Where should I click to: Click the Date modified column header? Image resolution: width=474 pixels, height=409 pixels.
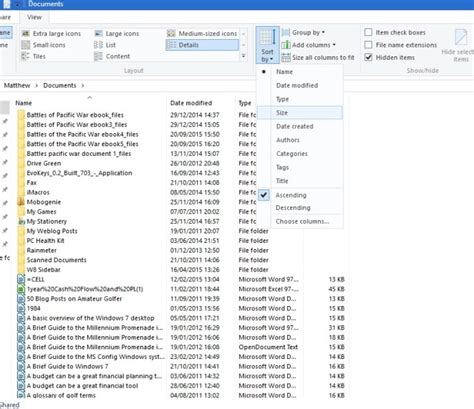[191, 103]
